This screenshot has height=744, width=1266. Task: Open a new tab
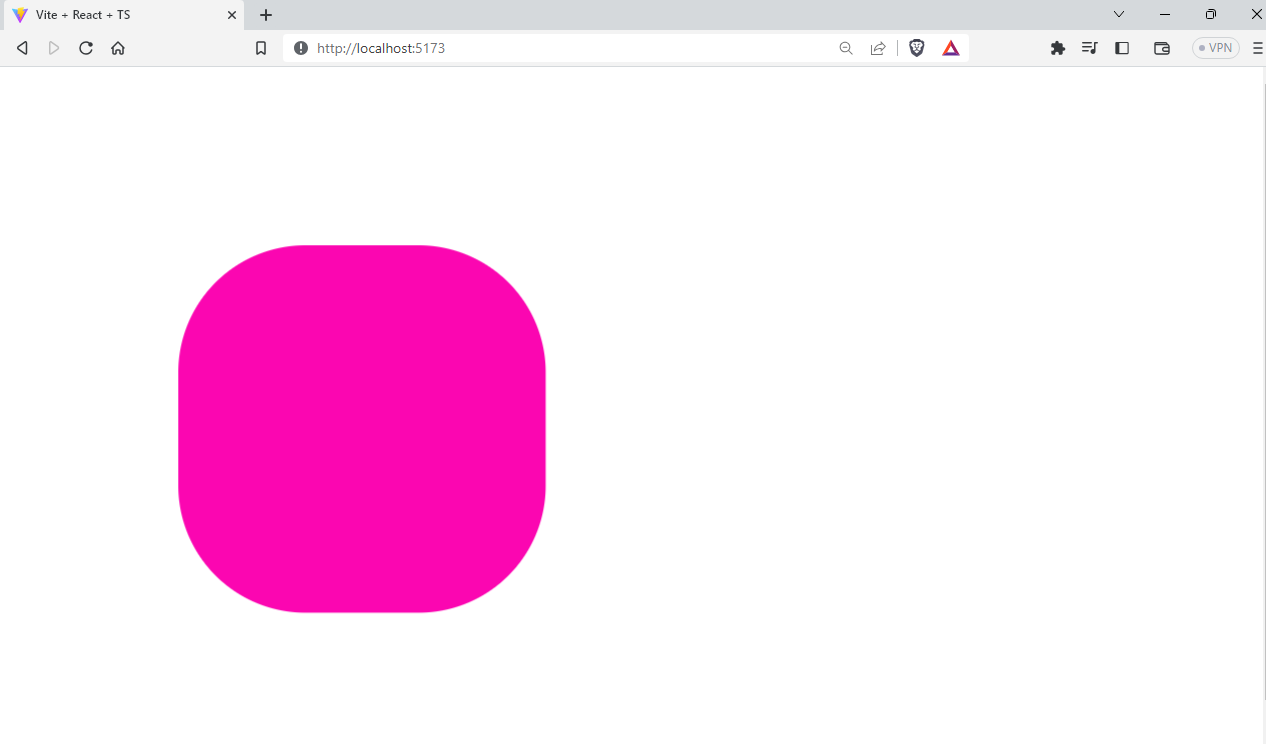[x=266, y=15]
